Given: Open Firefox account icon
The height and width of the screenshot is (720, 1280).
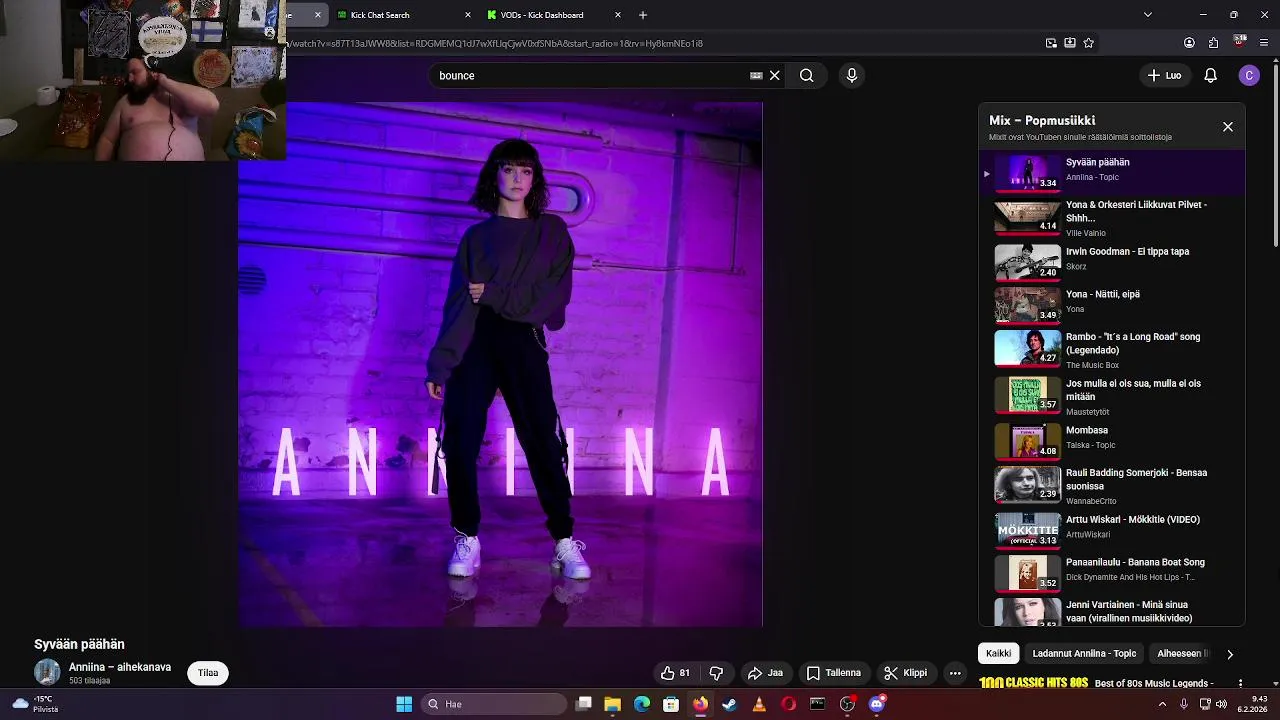Looking at the screenshot, I should 1189,43.
